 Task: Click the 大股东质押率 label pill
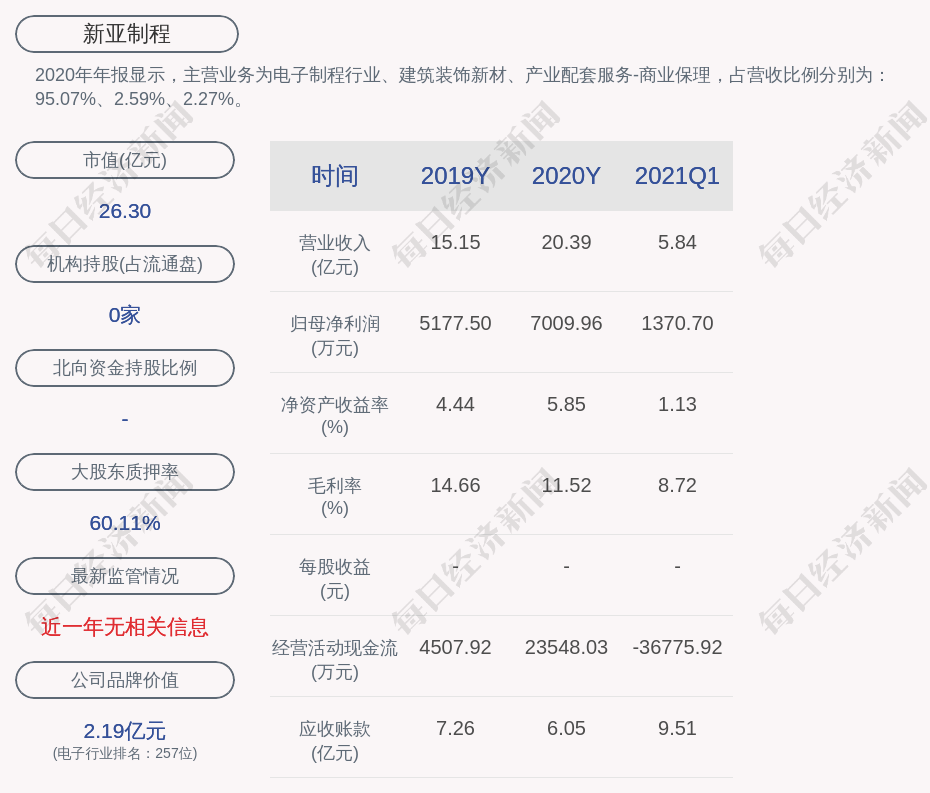[125, 472]
